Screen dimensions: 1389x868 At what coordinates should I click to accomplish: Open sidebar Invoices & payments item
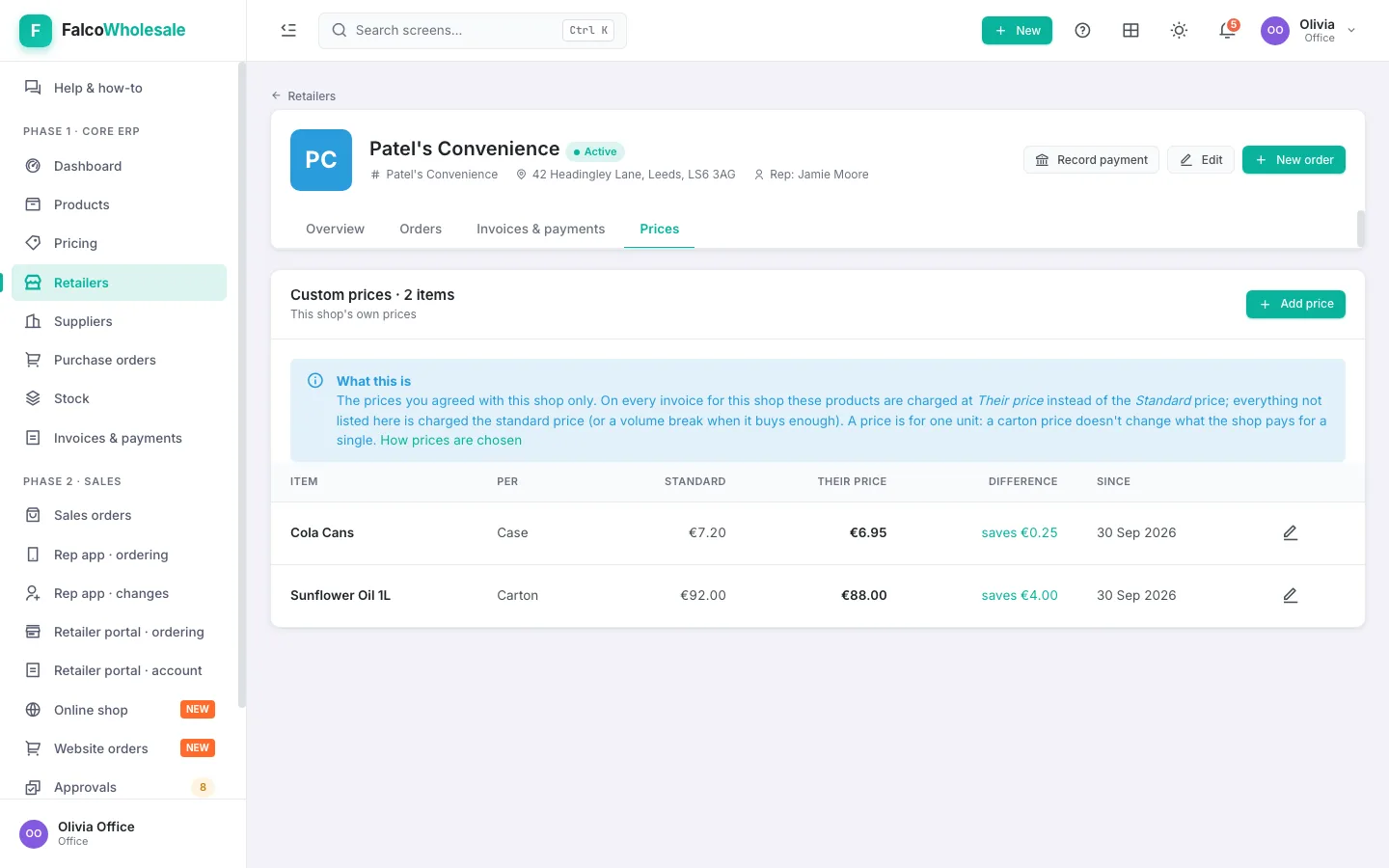120,438
